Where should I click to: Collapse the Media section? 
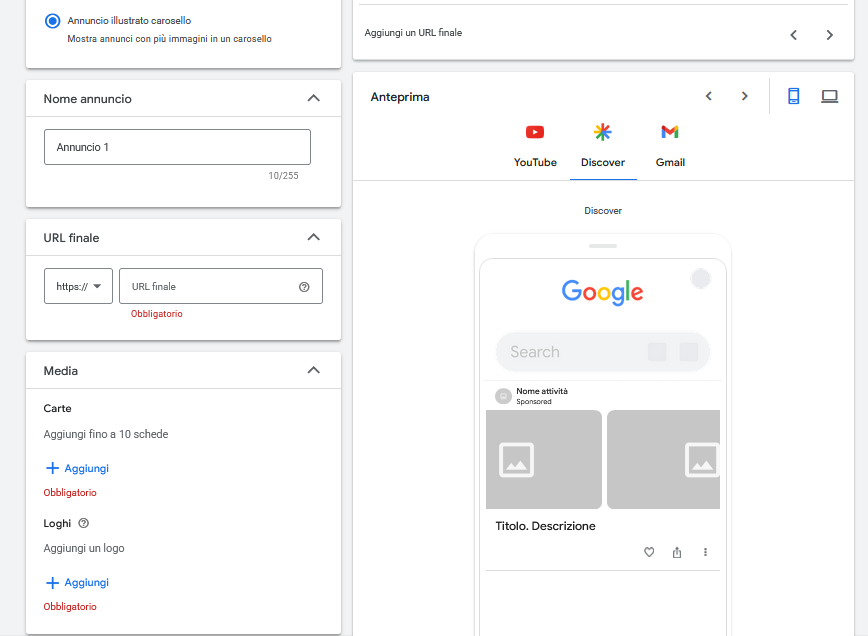tap(313, 370)
